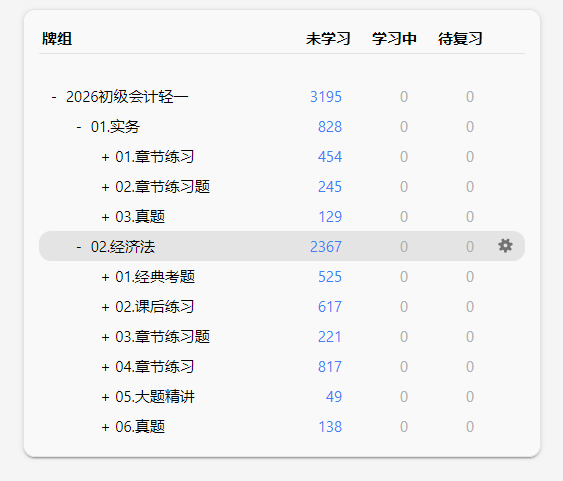The height and width of the screenshot is (481, 563).
Task: Expand the 05.大题精讲 deck
Action: tap(105, 397)
